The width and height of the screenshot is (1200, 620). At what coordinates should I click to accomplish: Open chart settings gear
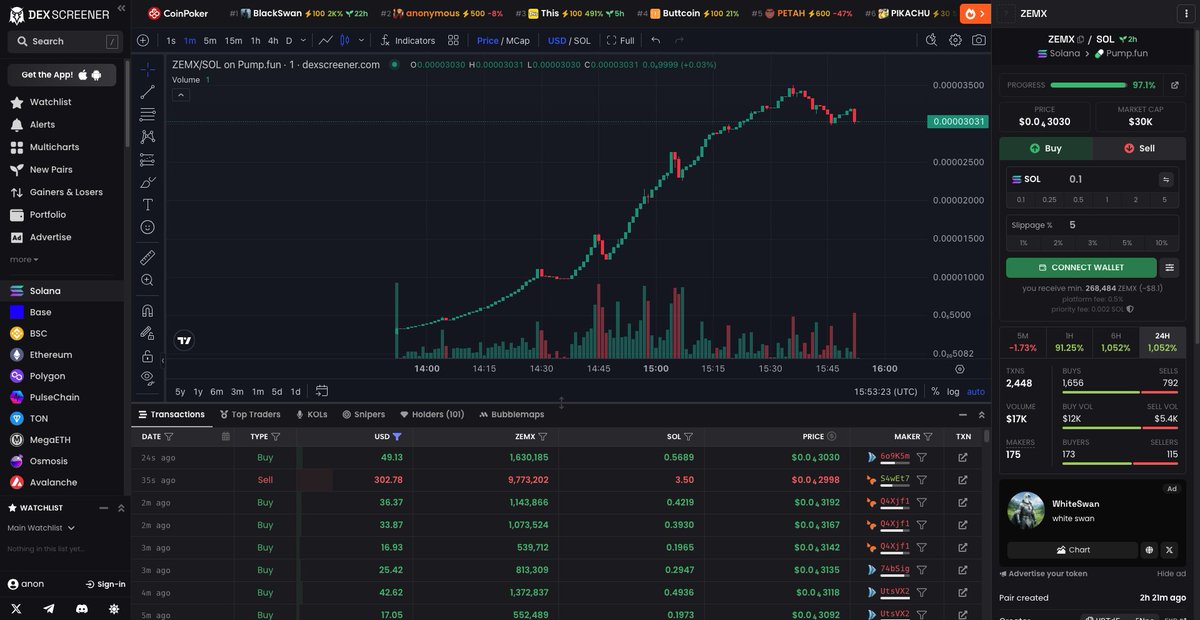pos(955,40)
